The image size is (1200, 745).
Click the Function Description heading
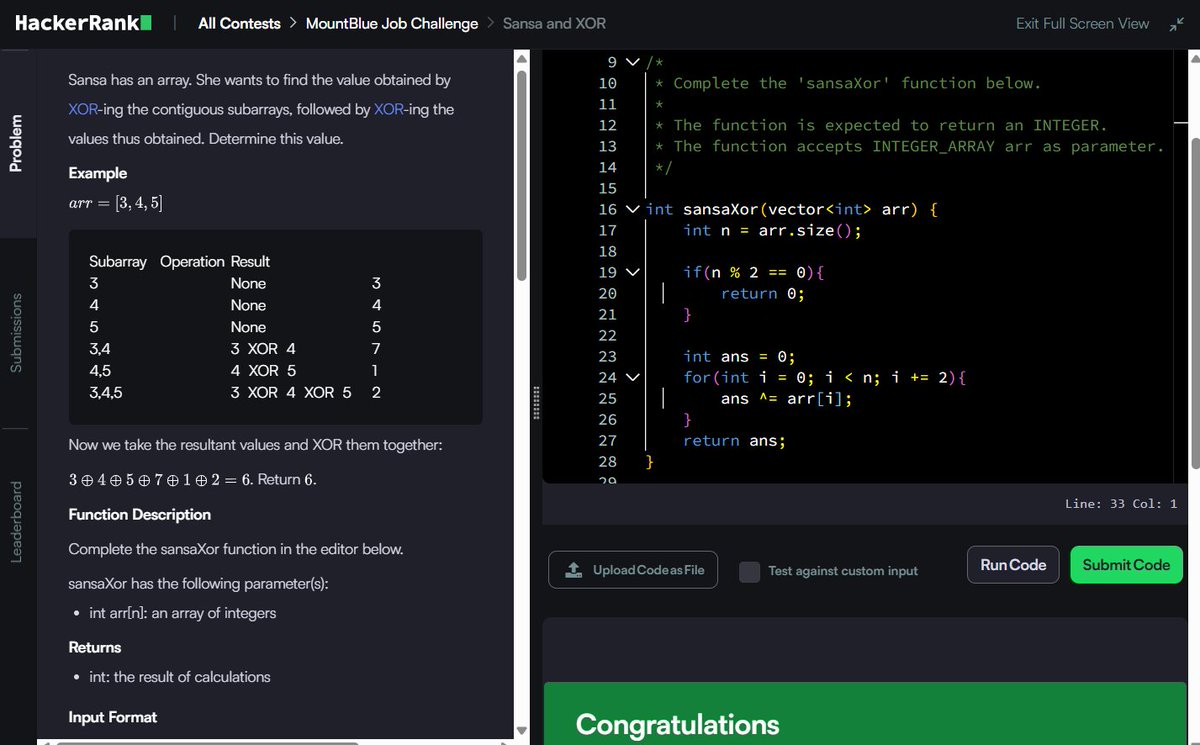(139, 514)
